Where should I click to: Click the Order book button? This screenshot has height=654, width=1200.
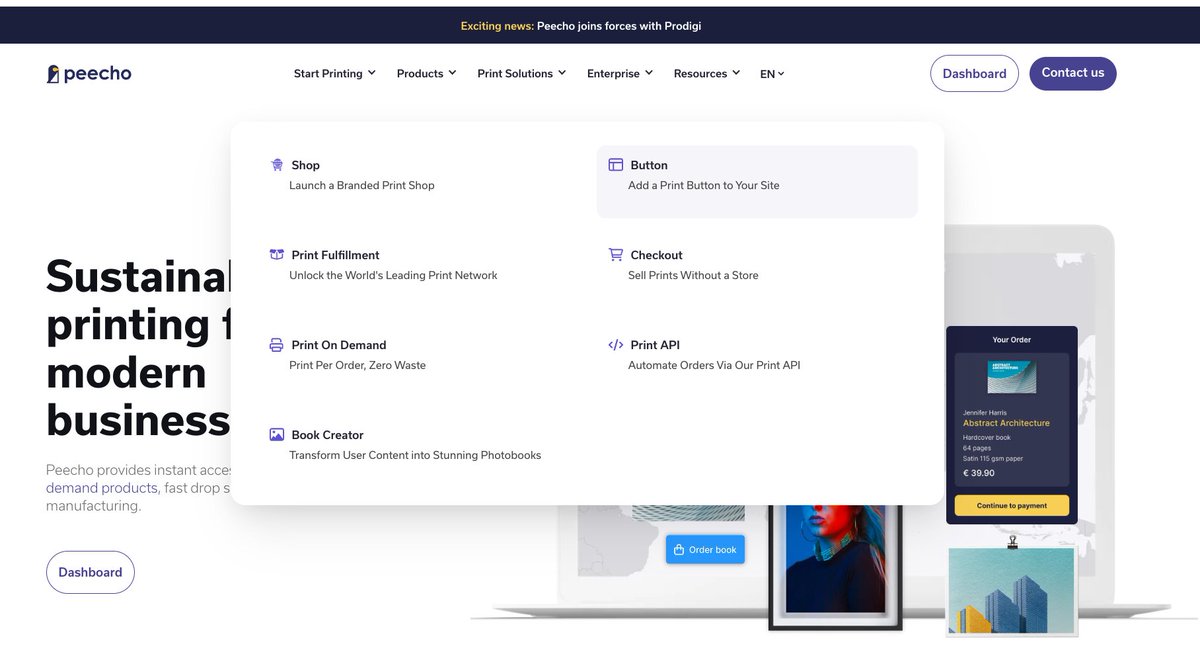705,550
